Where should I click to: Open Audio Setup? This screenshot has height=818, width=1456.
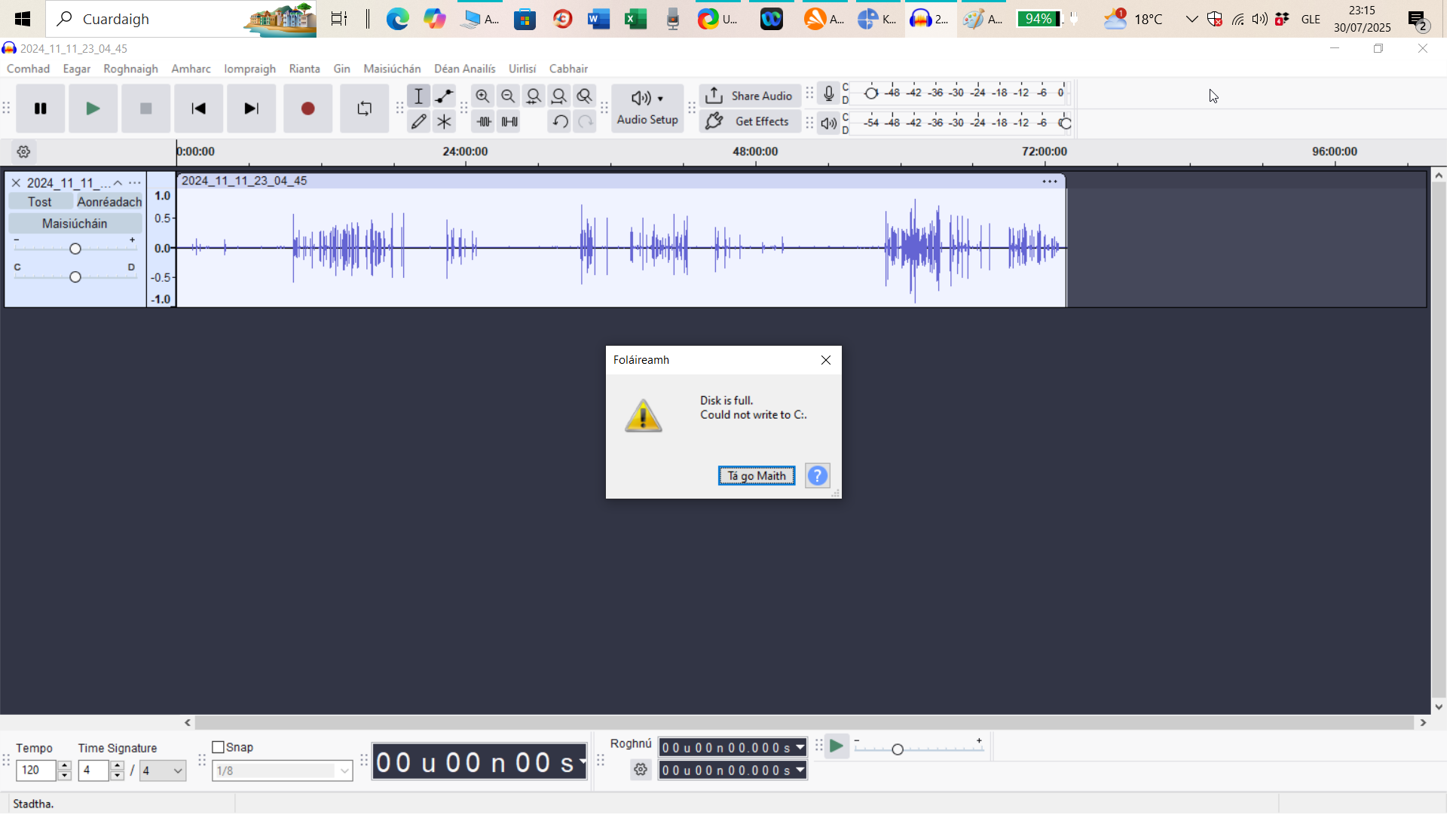tap(647, 108)
